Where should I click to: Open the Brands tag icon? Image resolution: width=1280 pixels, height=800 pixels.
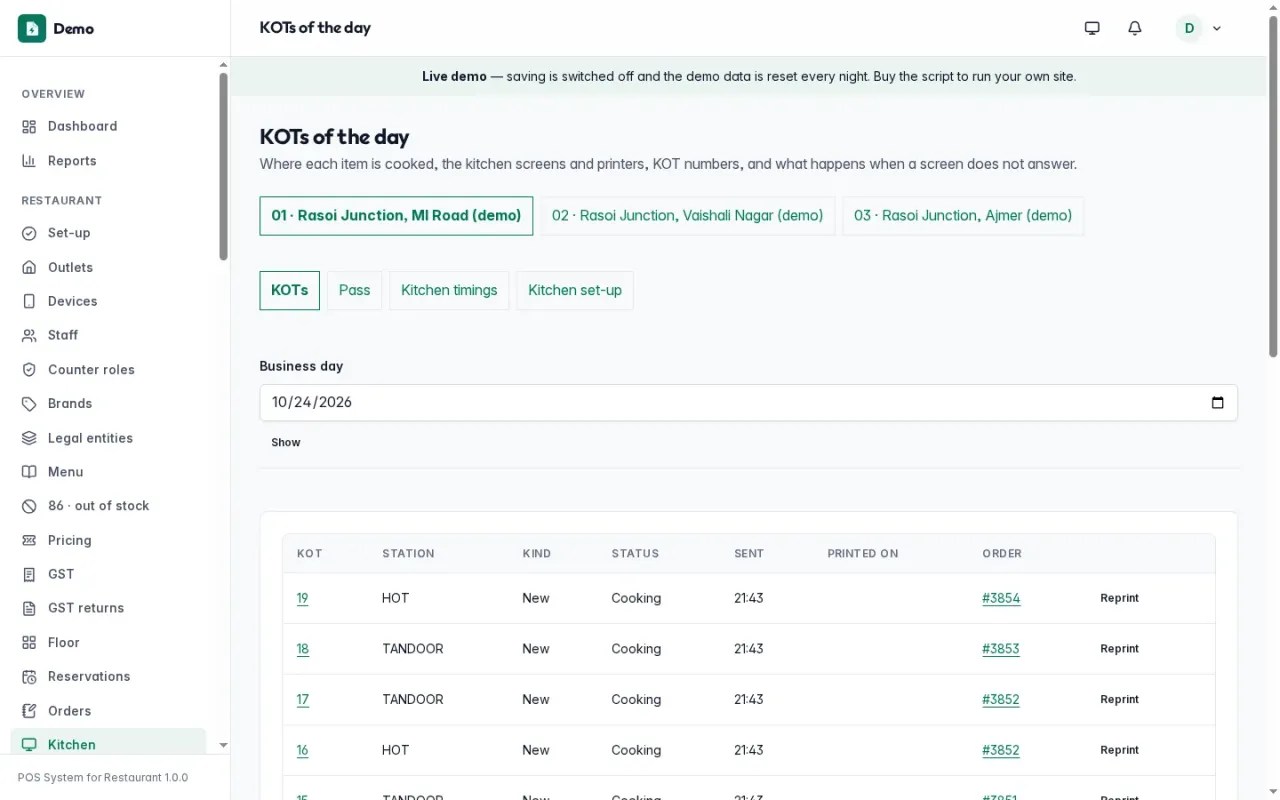click(29, 404)
